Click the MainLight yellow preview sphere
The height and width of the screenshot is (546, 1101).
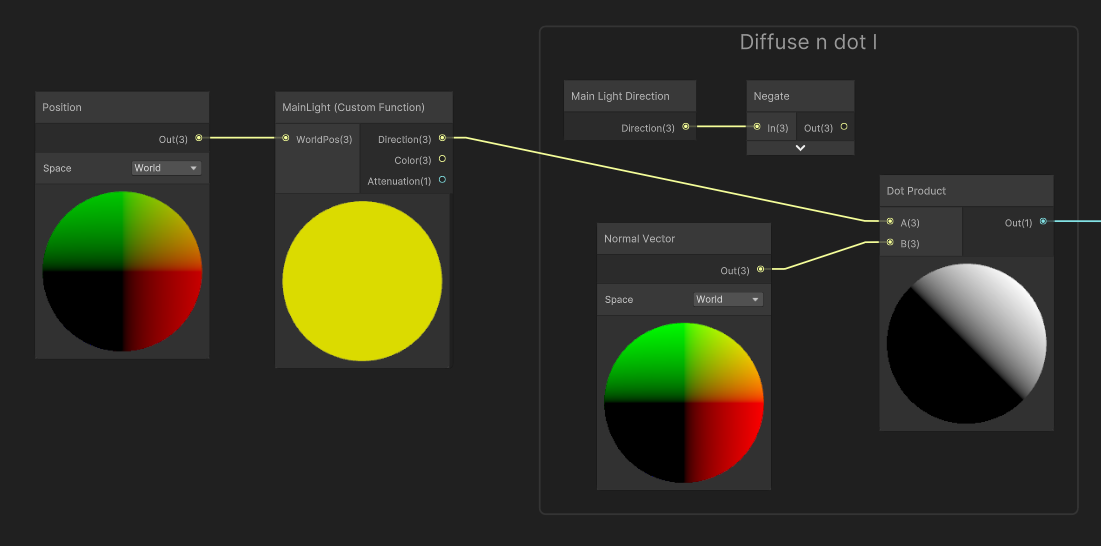(x=362, y=281)
